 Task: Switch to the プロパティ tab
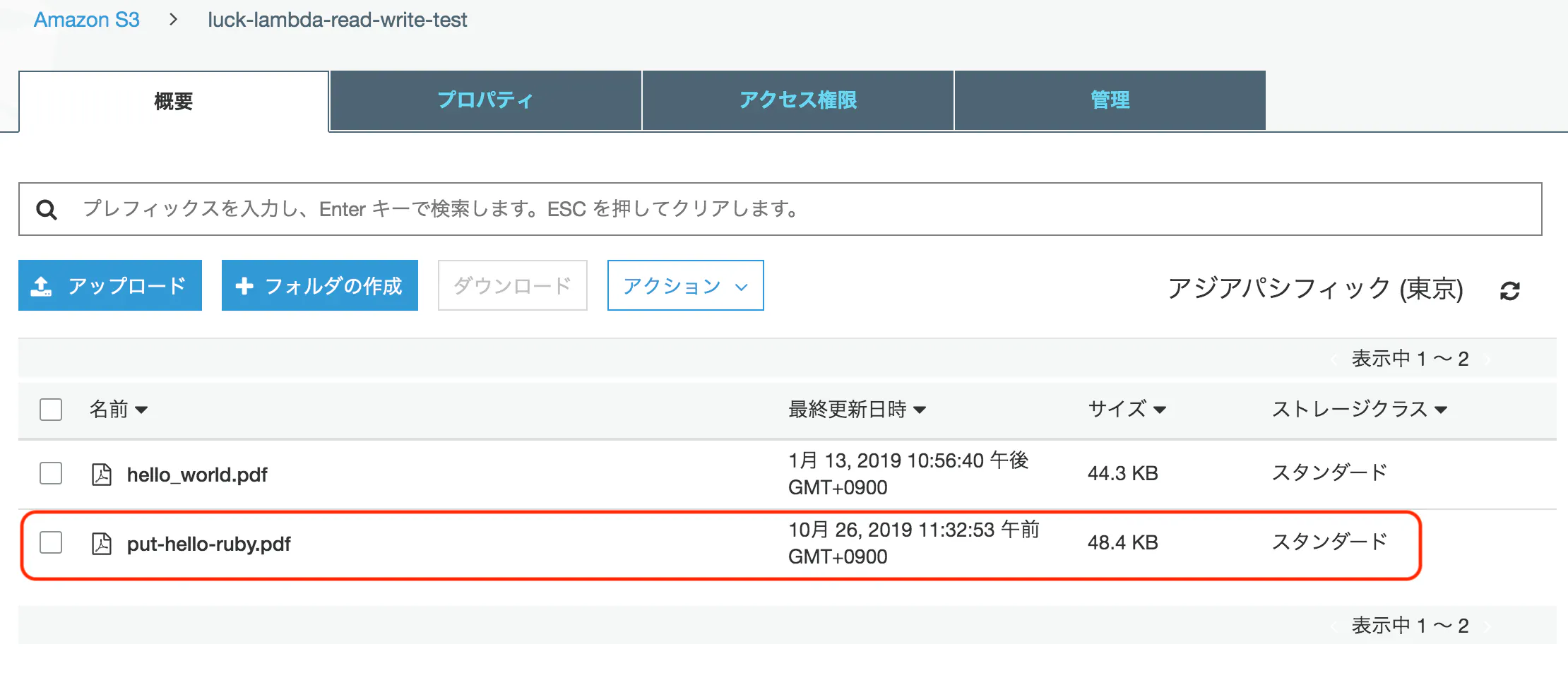coord(485,100)
